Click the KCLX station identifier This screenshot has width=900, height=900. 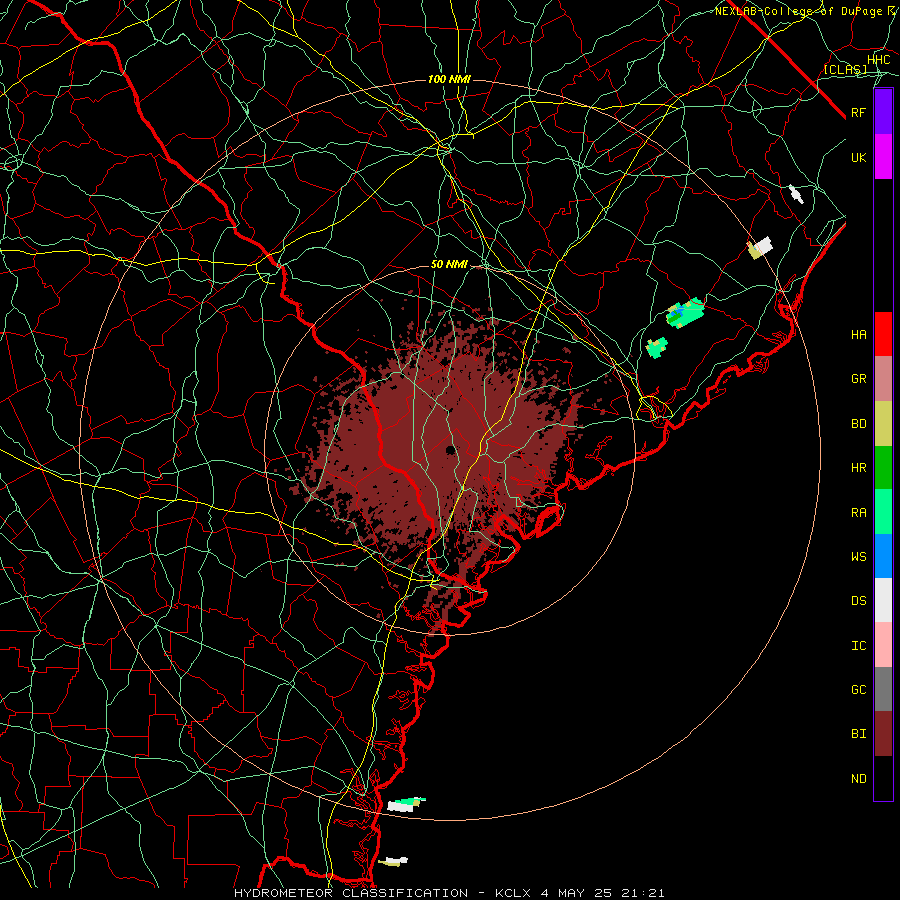point(513,893)
